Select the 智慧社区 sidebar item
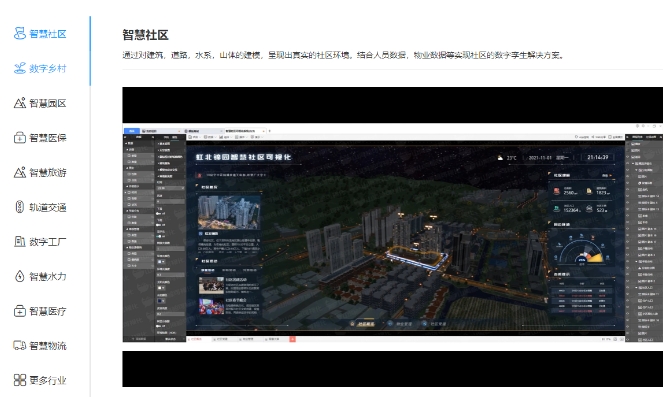Image resolution: width=664 pixels, height=397 pixels. [40, 33]
